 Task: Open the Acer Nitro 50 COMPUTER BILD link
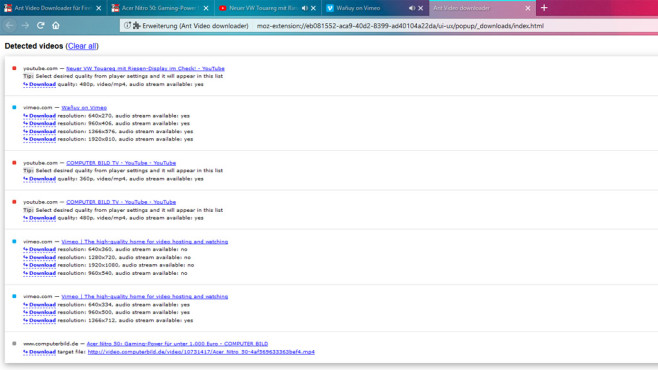[177, 344]
